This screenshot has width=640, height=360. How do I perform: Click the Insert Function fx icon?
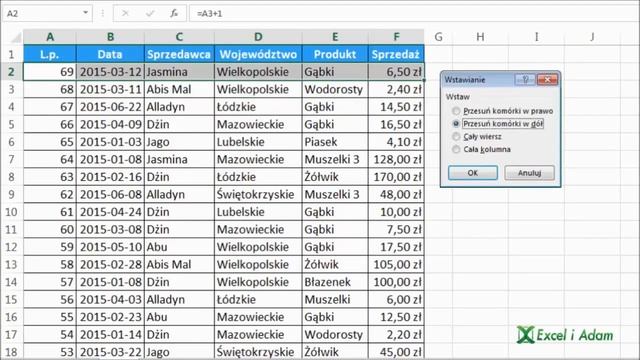tap(174, 13)
